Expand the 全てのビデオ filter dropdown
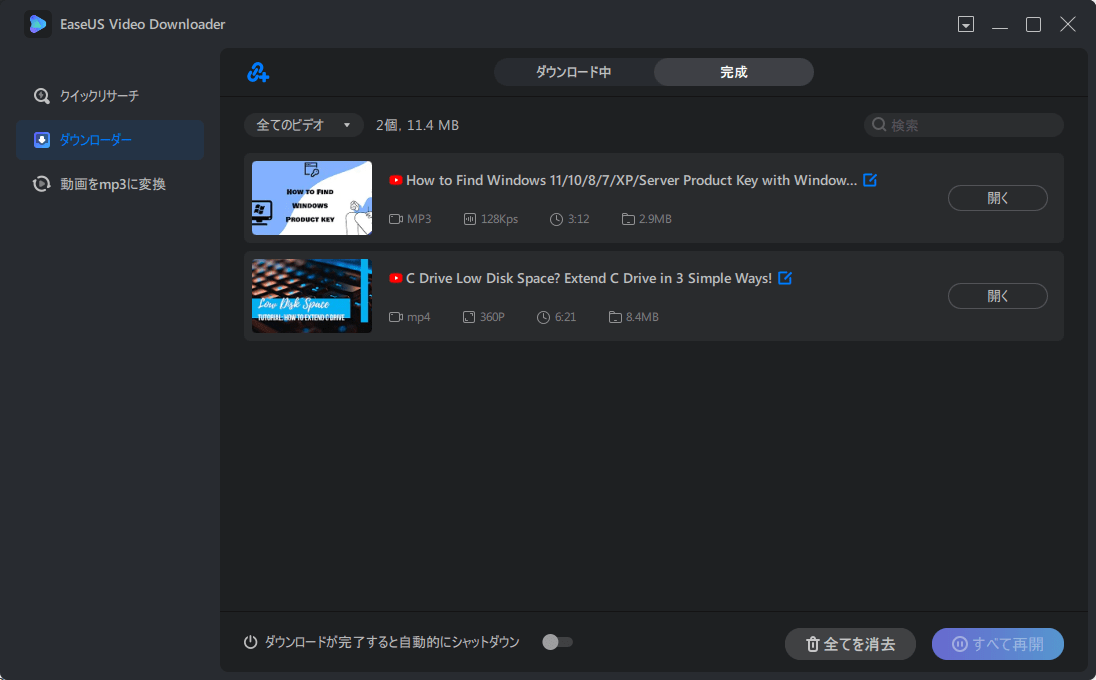 click(x=303, y=125)
